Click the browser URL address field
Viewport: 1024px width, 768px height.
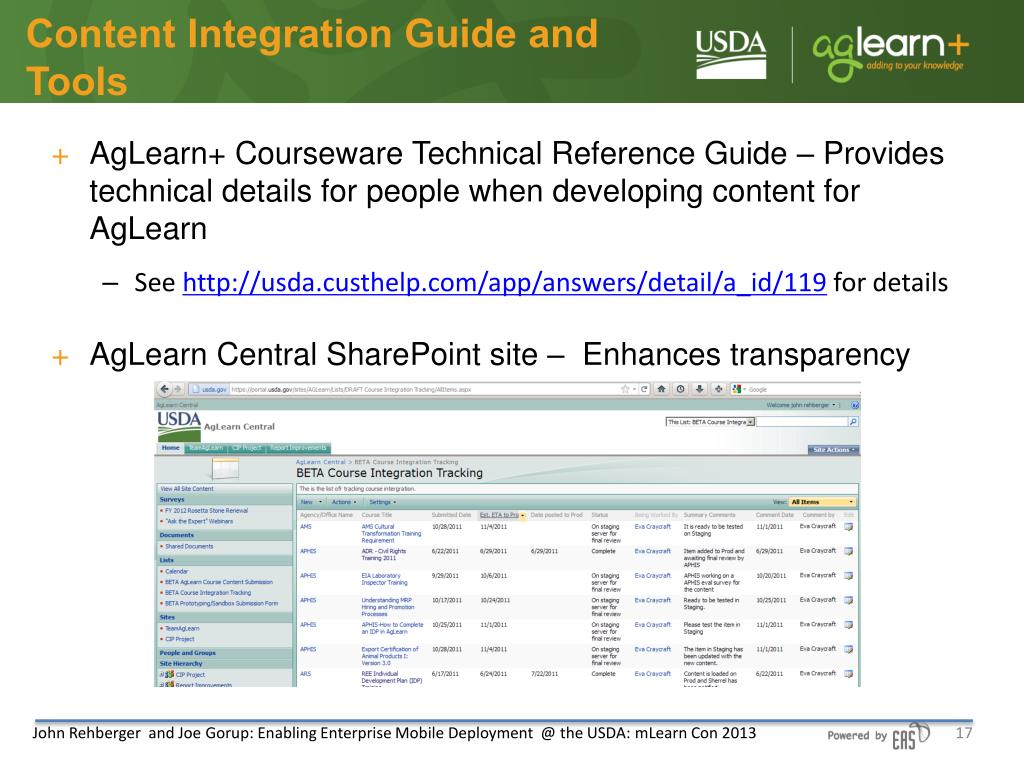coord(423,389)
